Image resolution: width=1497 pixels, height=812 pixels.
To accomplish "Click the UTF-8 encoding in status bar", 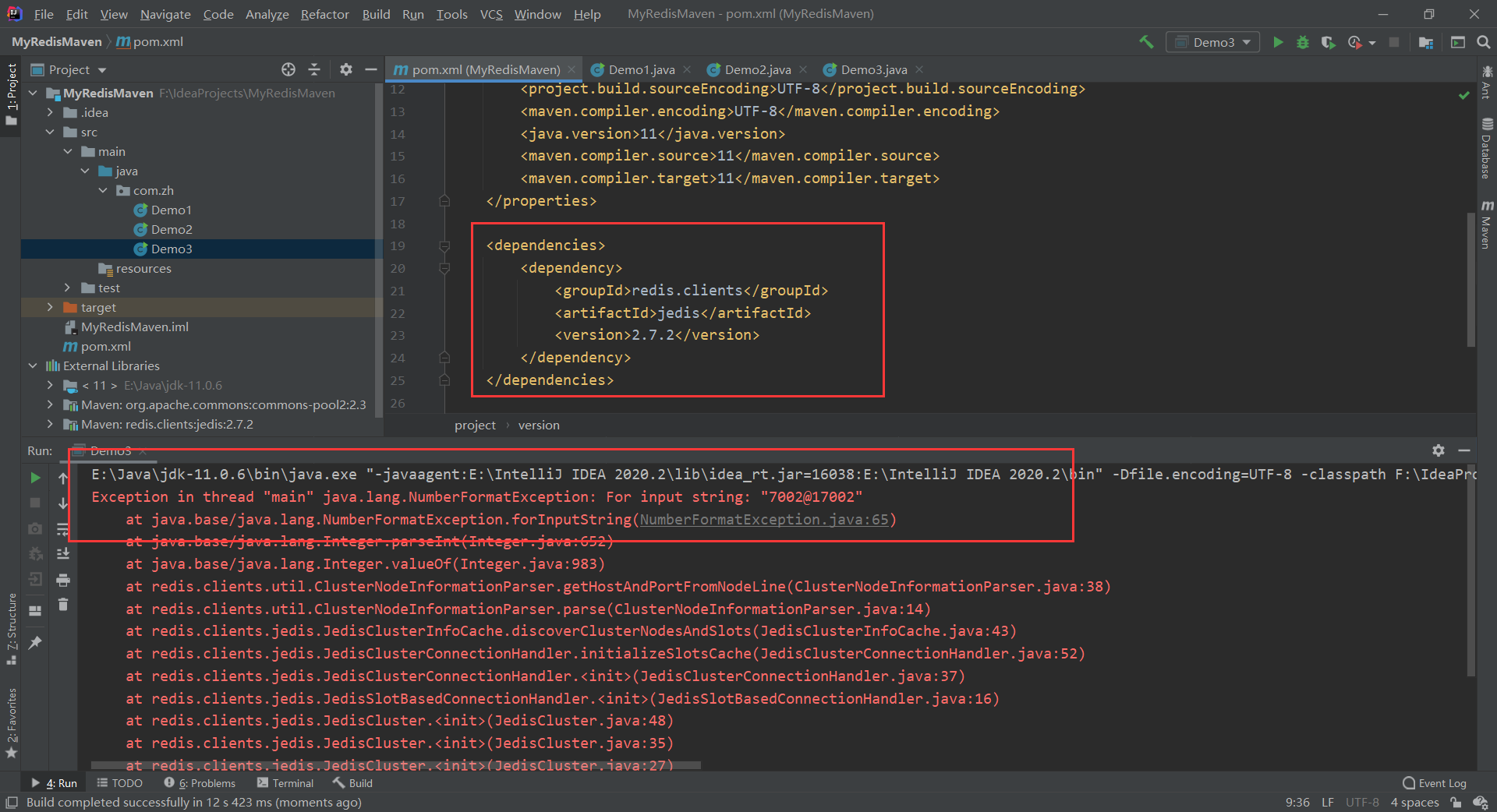I will pyautogui.click(x=1362, y=803).
